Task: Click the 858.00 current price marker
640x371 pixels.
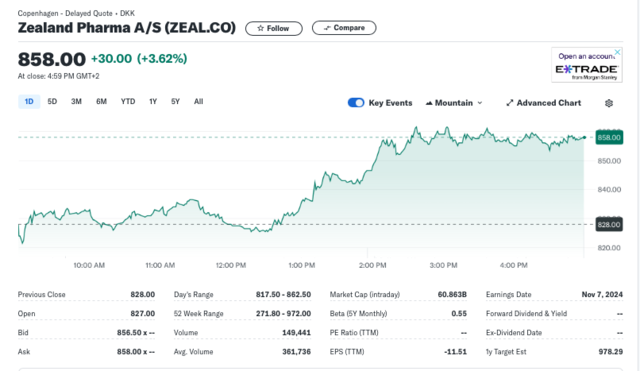Action: (x=609, y=138)
